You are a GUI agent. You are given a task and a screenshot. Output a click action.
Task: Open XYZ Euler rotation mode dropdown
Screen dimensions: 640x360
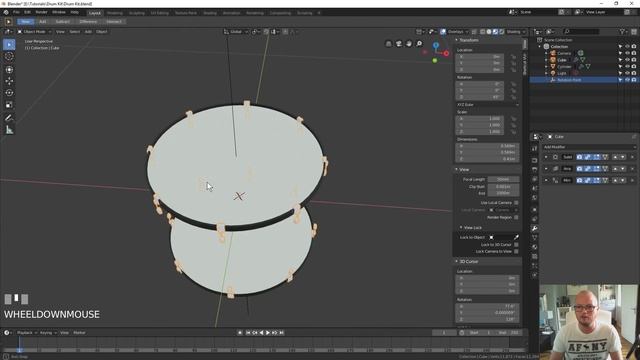click(x=487, y=105)
